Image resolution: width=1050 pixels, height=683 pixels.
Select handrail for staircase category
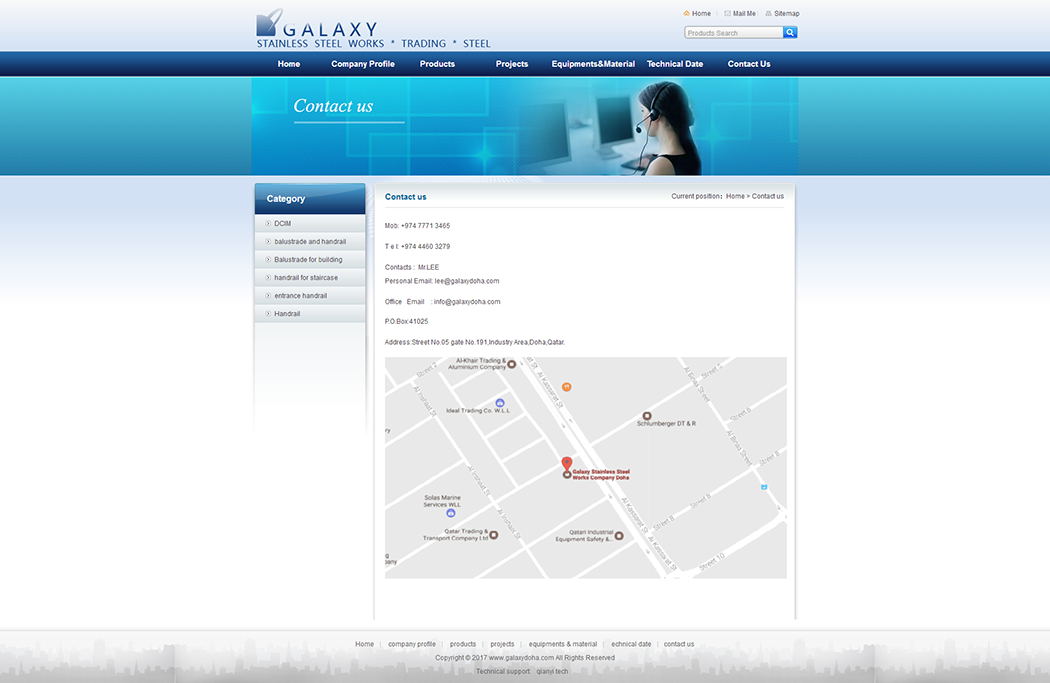click(x=306, y=278)
